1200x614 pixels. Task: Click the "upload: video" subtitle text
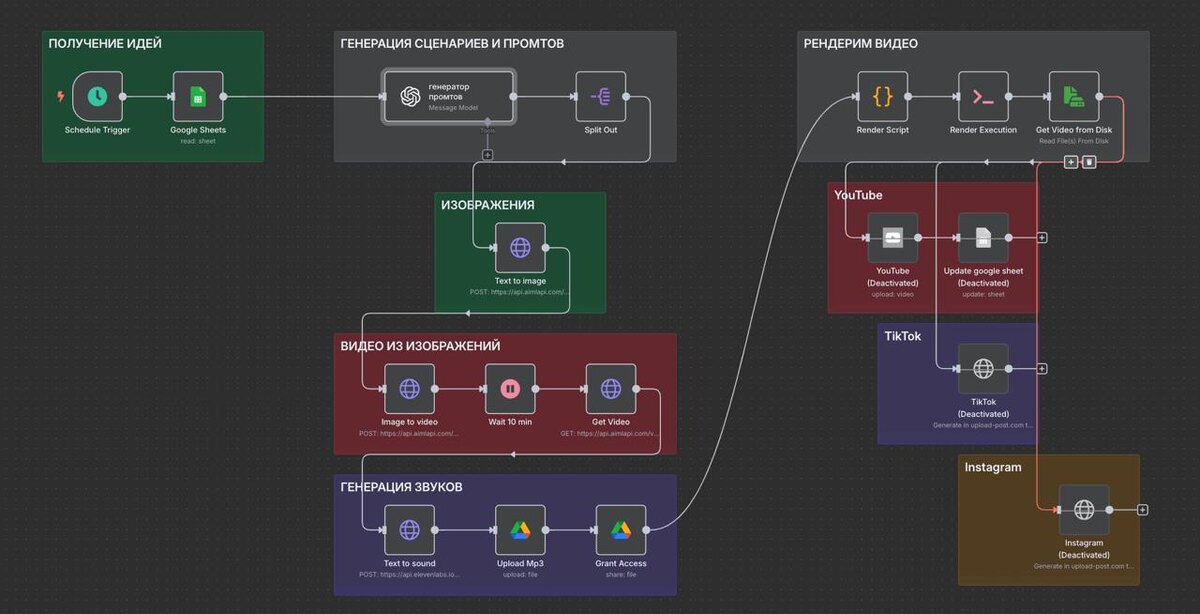pos(893,295)
